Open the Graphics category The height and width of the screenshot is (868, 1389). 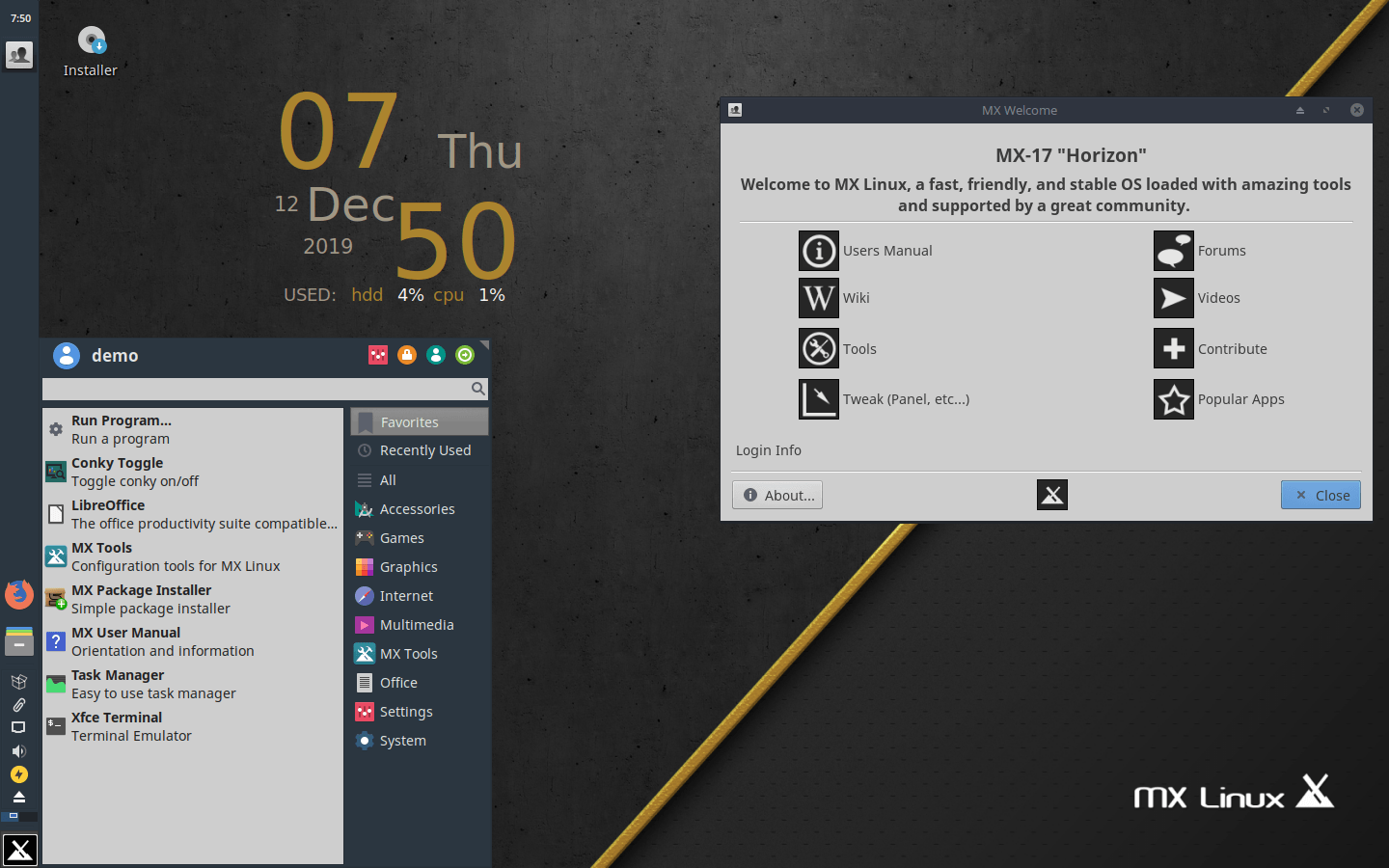pyautogui.click(x=420, y=566)
